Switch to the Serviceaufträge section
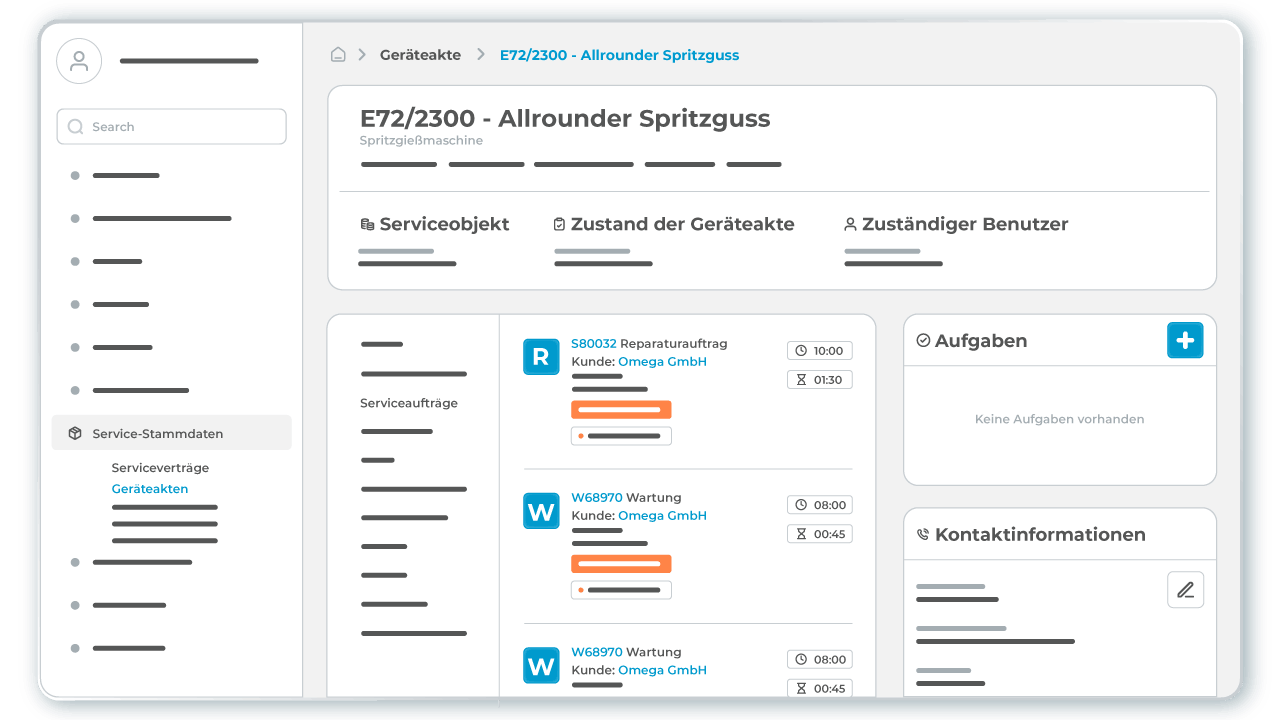 407,403
